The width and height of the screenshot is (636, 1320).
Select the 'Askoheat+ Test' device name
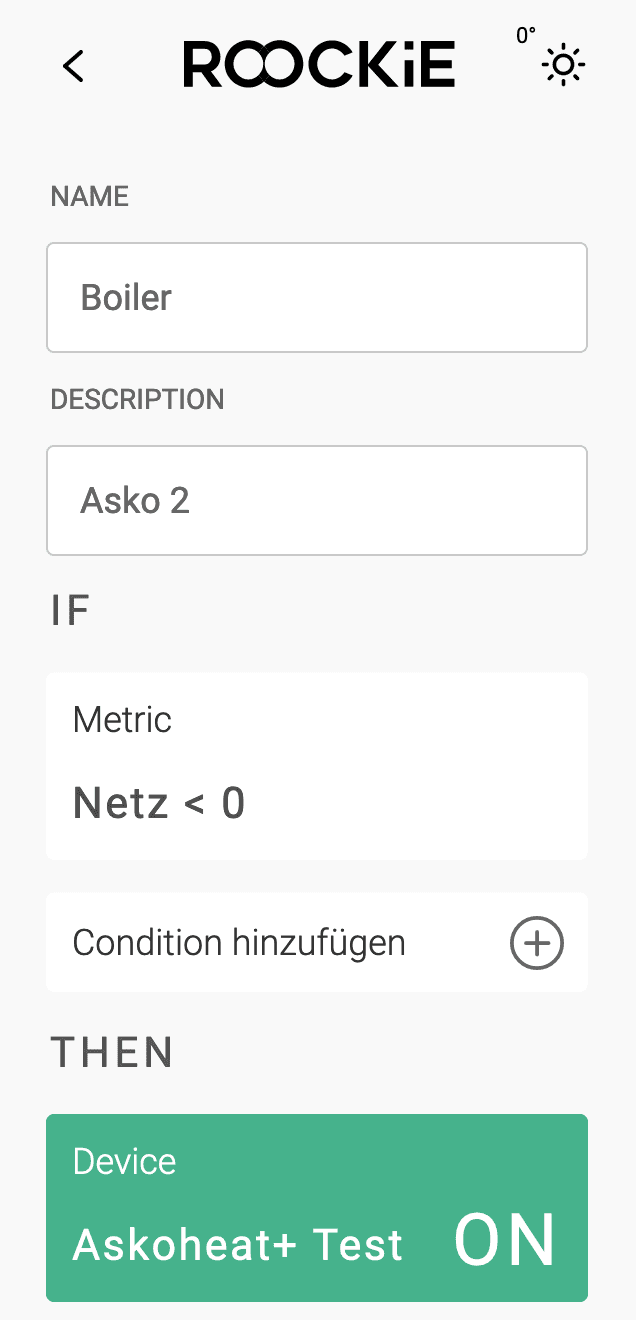[x=238, y=1245]
